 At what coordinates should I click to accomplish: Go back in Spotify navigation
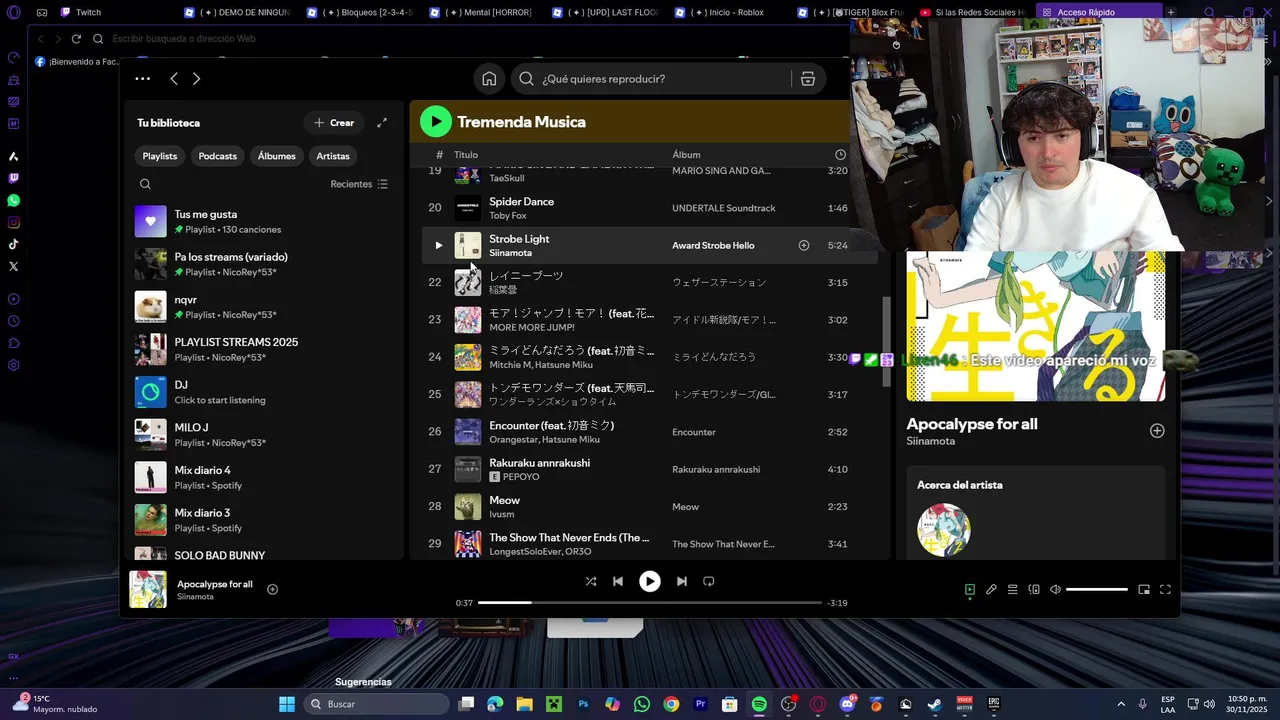[x=174, y=78]
